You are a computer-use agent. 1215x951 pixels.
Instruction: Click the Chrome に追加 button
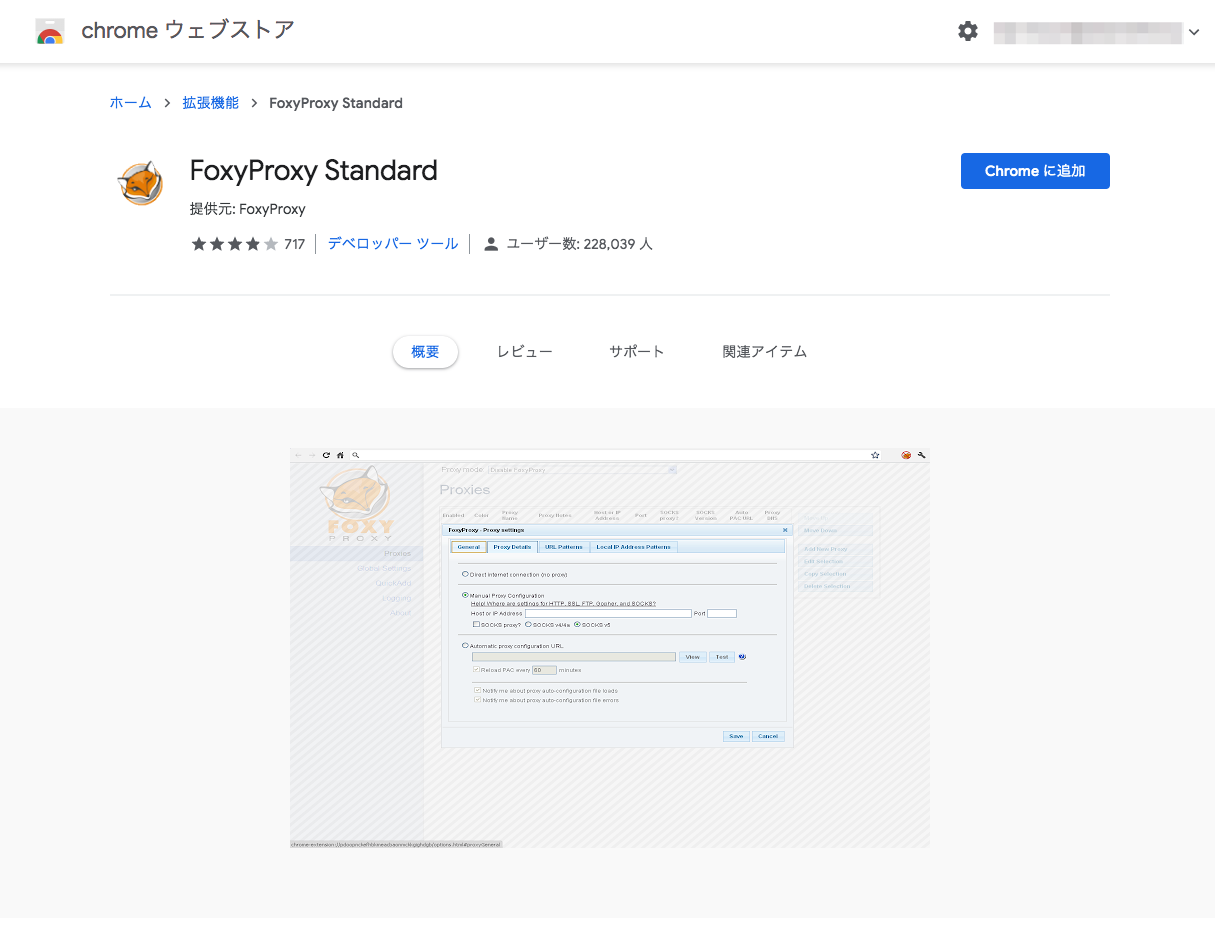click(1035, 171)
